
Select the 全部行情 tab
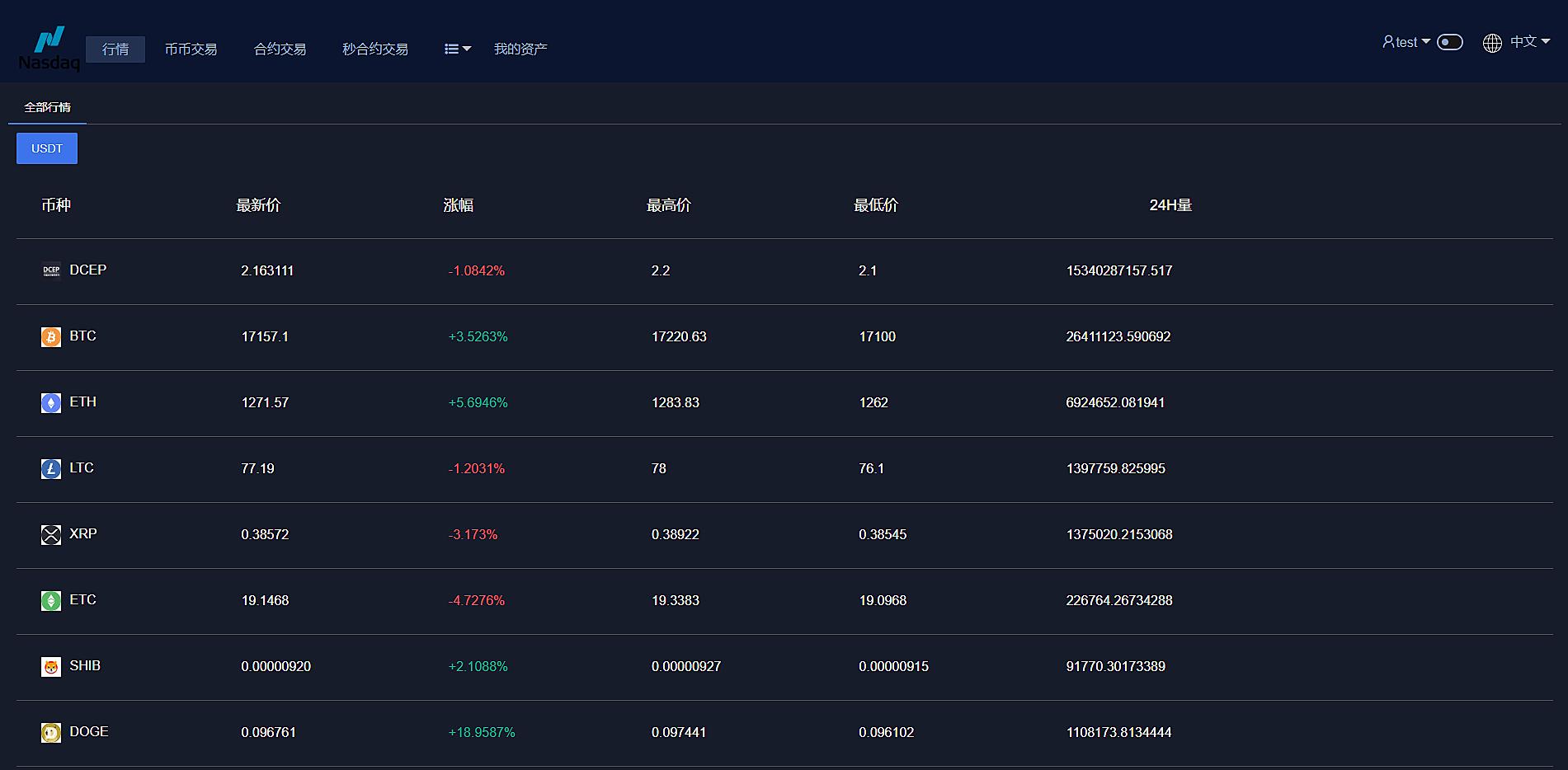pos(47,107)
